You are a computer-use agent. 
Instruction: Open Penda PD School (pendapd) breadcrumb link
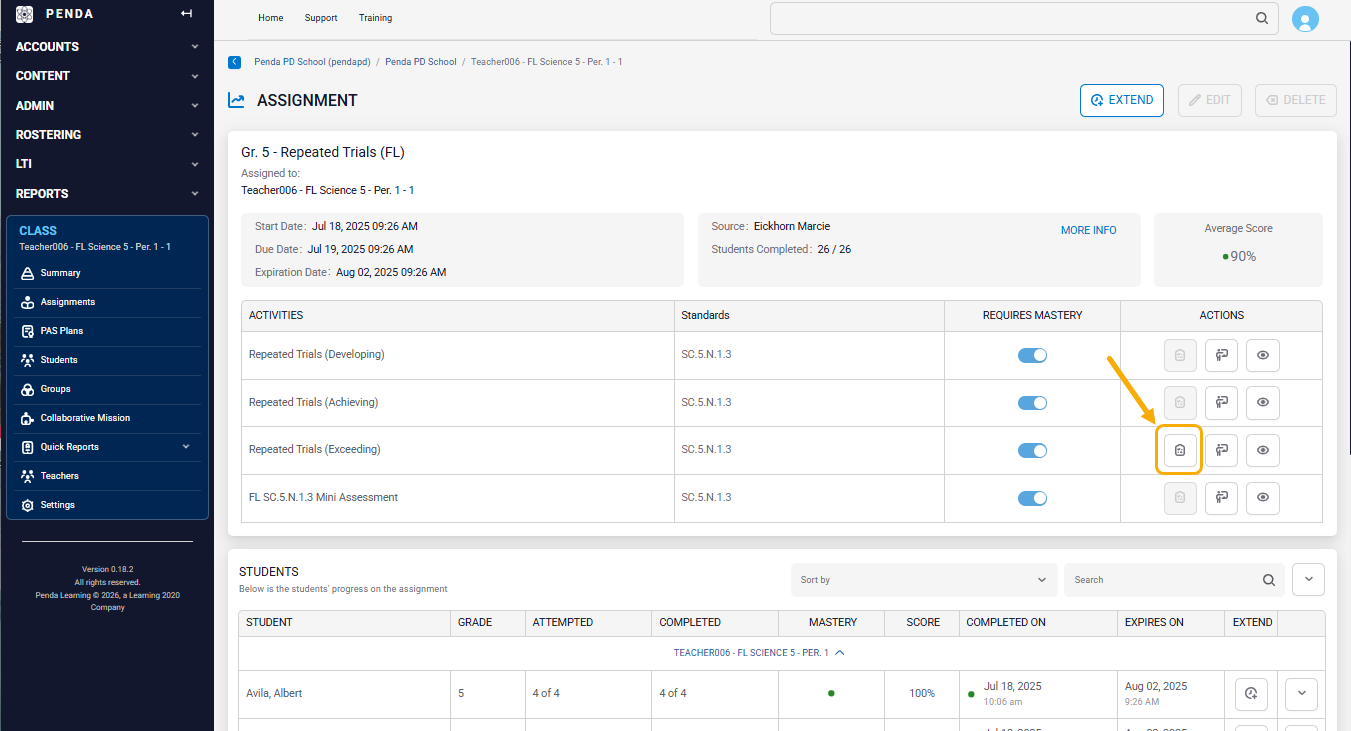tap(312, 62)
